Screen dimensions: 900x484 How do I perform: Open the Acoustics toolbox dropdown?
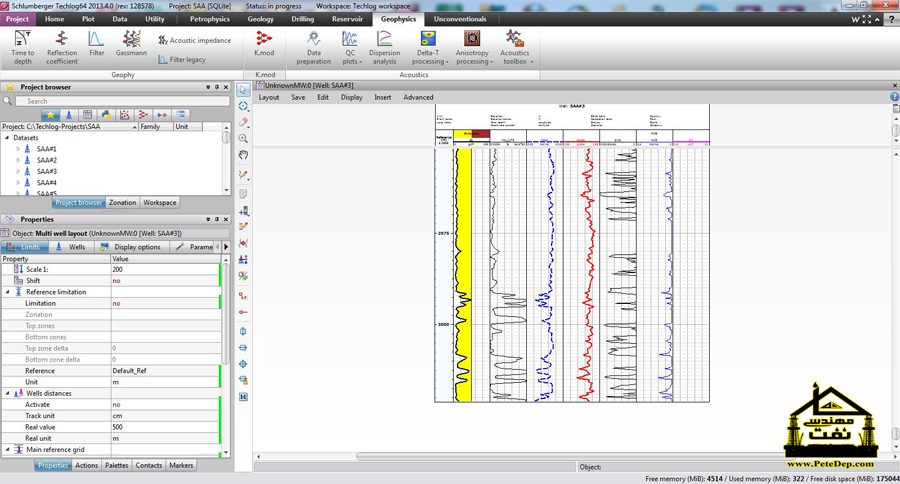(515, 47)
